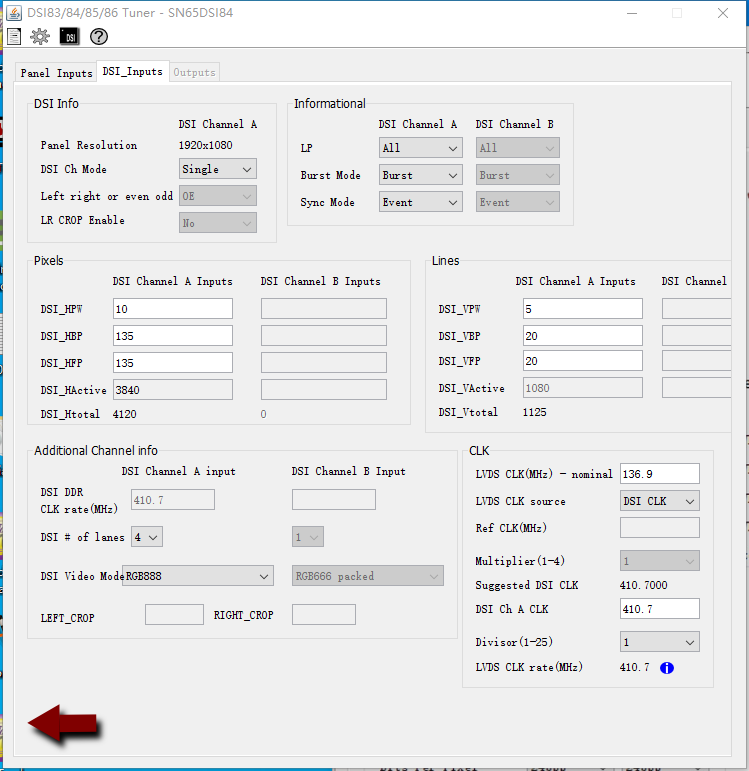The image size is (749, 771).
Task: Click the blue info icon near LVDS CLK rate
Action: pyautogui.click(x=666, y=668)
